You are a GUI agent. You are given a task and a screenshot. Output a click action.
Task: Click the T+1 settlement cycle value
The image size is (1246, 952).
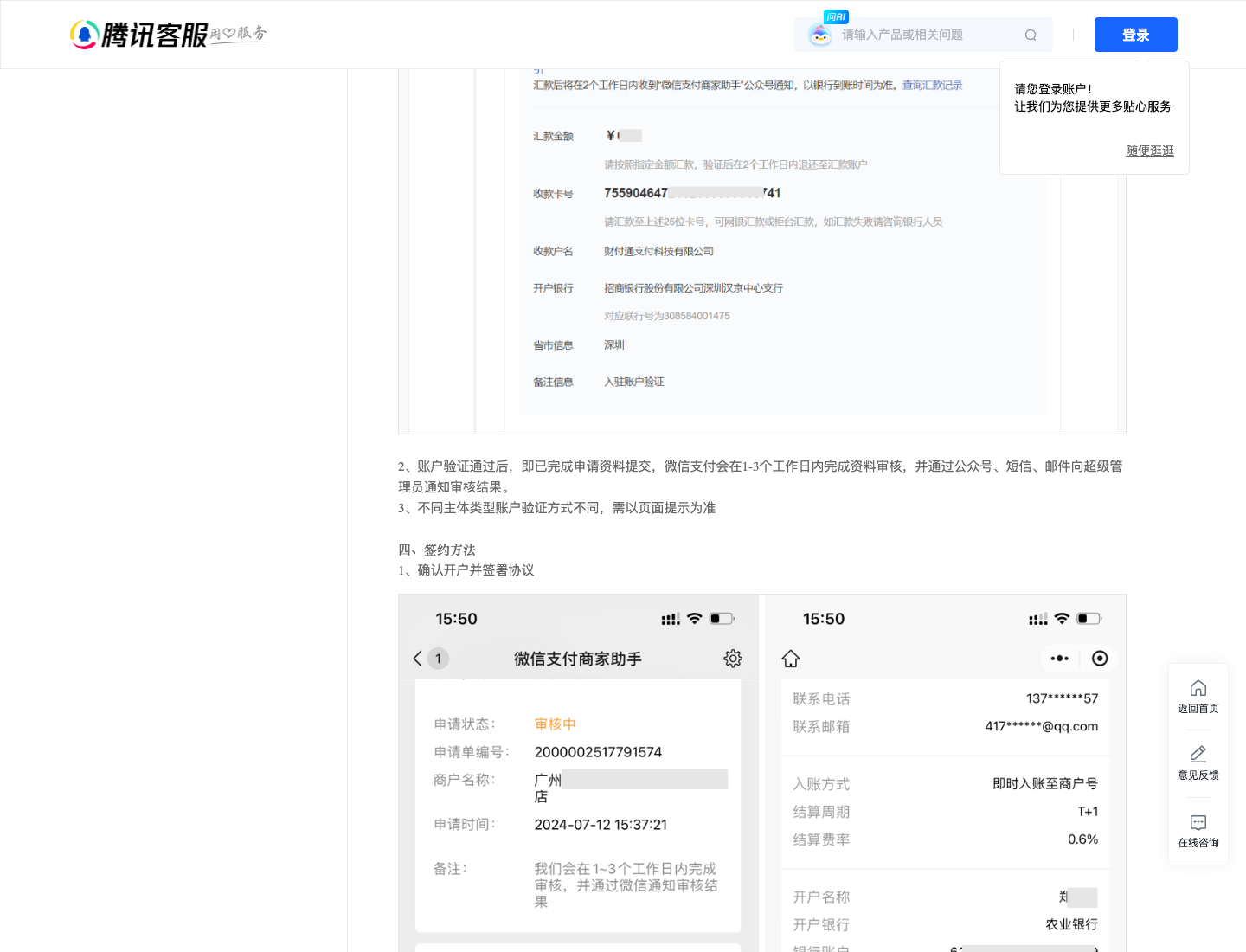point(1088,812)
